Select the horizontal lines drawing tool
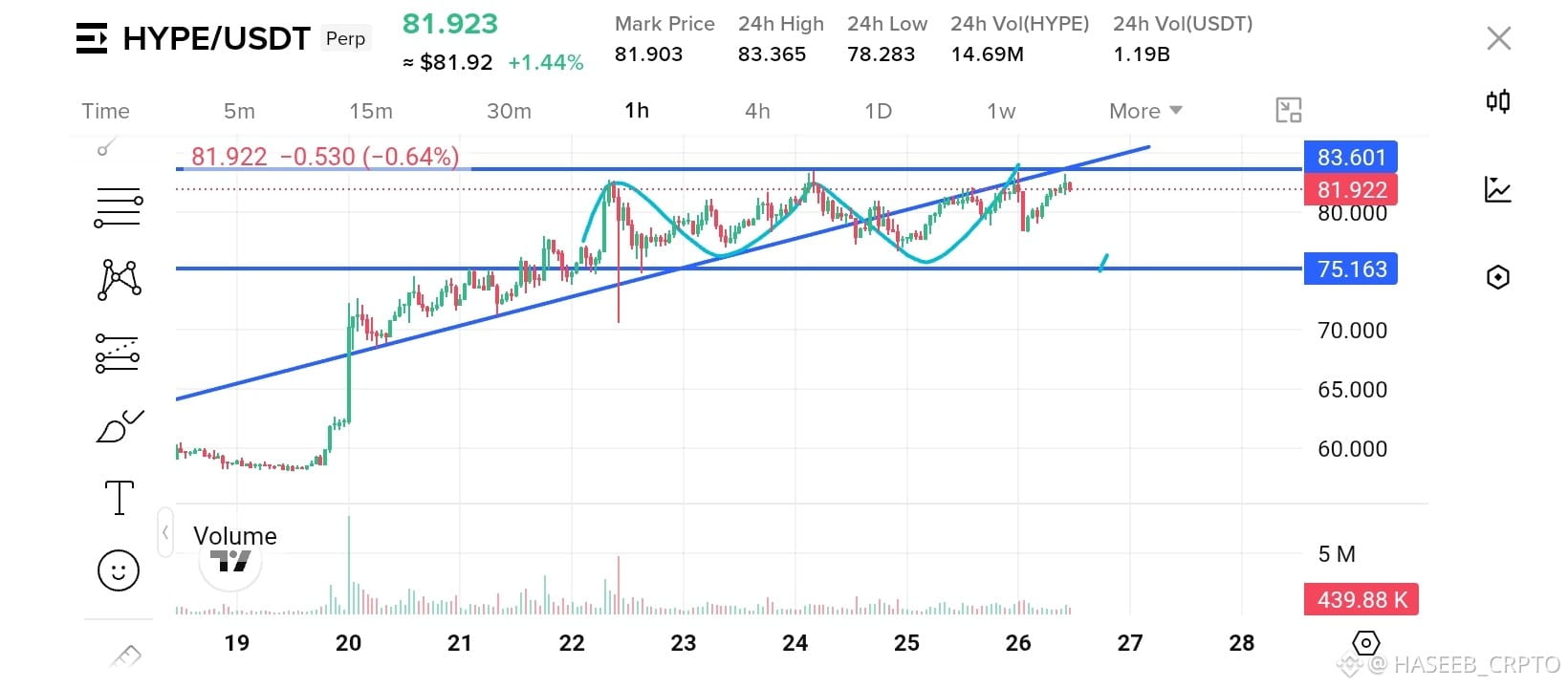 pyautogui.click(x=119, y=207)
